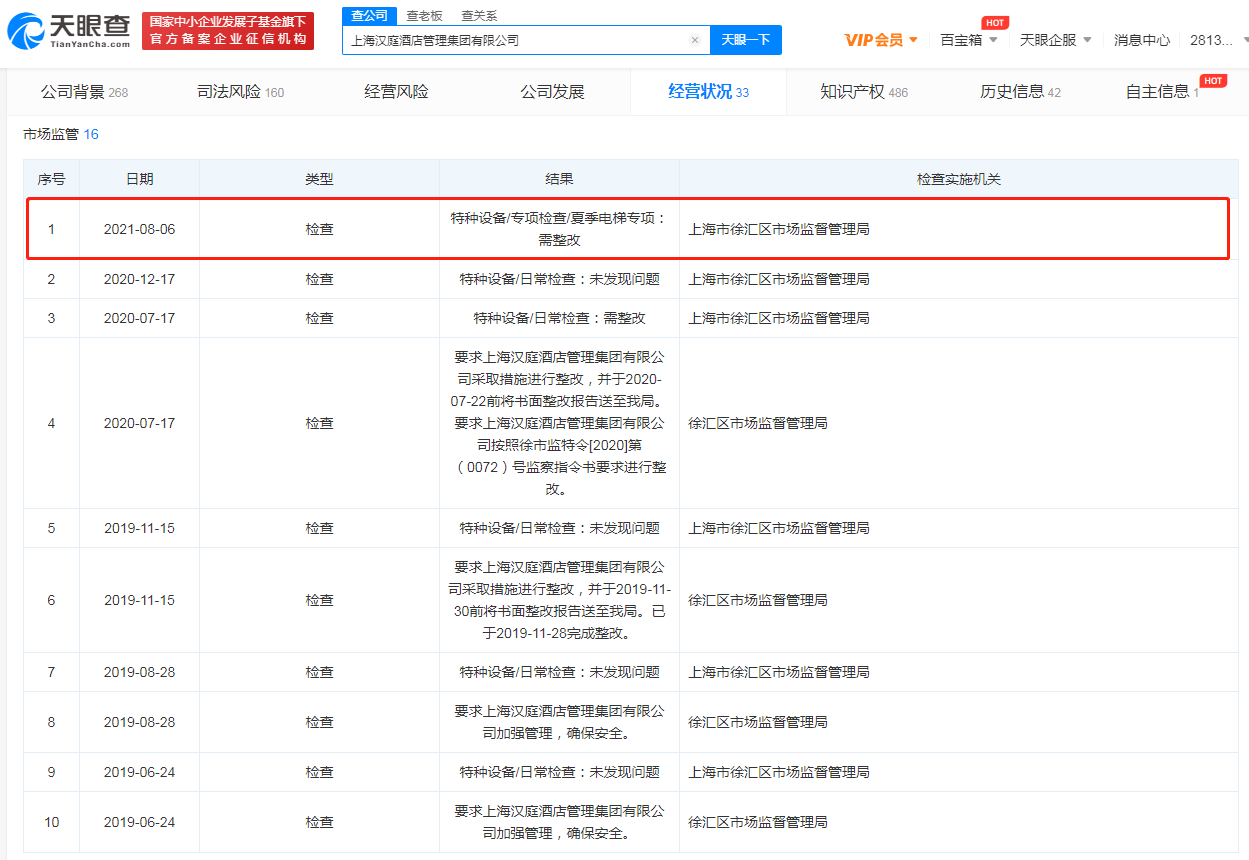Click date 2020-12-17 in row 2
This screenshot has height=860, width=1249.
[139, 279]
